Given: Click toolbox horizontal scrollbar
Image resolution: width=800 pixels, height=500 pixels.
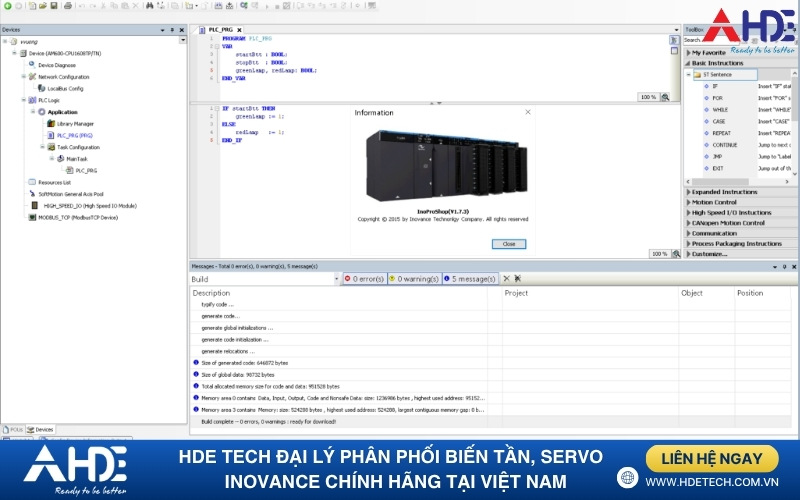Looking at the screenshot, I should pyautogui.click(x=719, y=182).
